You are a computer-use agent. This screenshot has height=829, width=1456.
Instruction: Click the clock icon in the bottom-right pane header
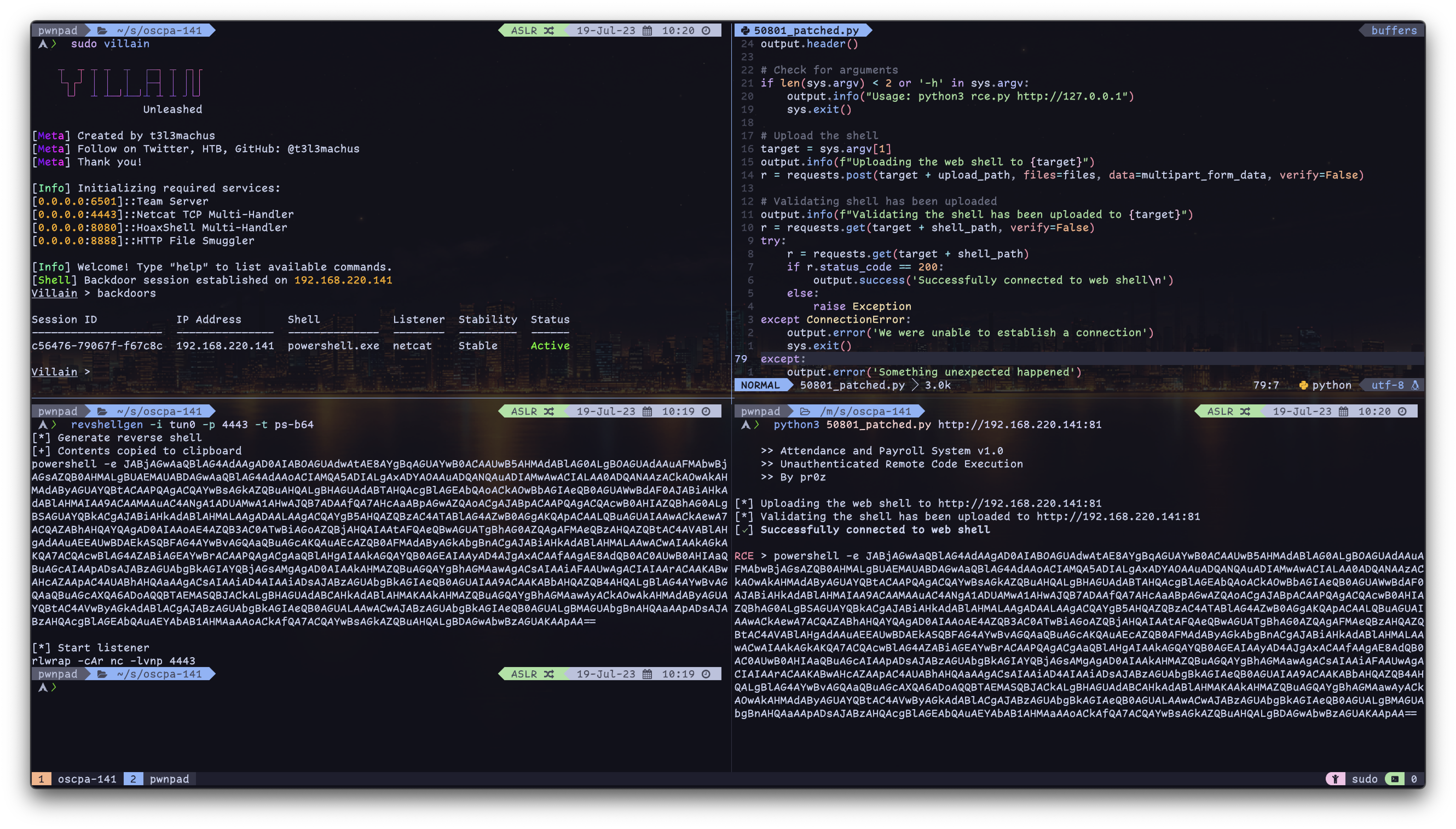(x=1402, y=412)
